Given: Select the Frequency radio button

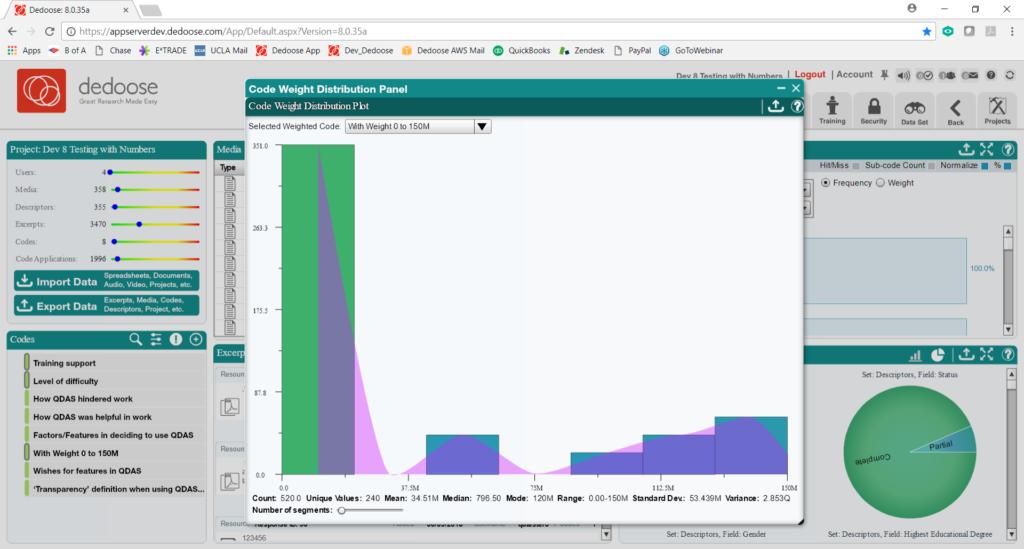Looking at the screenshot, I should point(825,183).
